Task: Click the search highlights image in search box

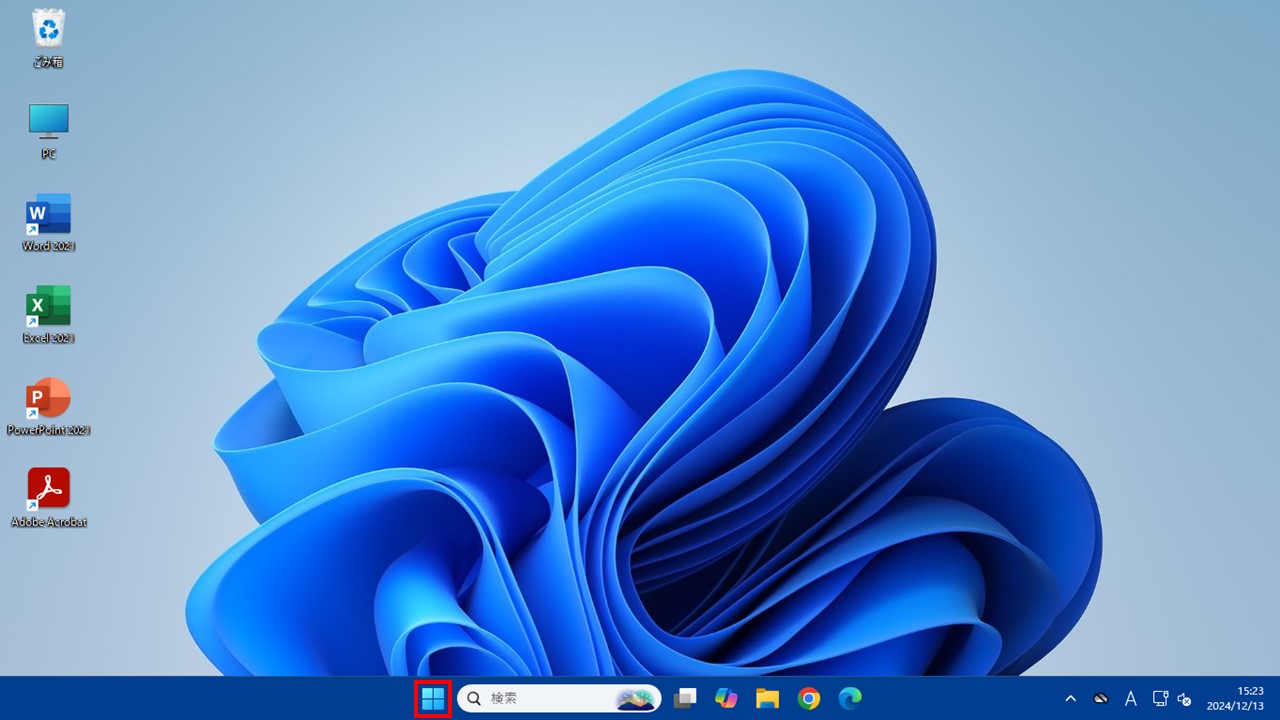Action: (x=636, y=698)
